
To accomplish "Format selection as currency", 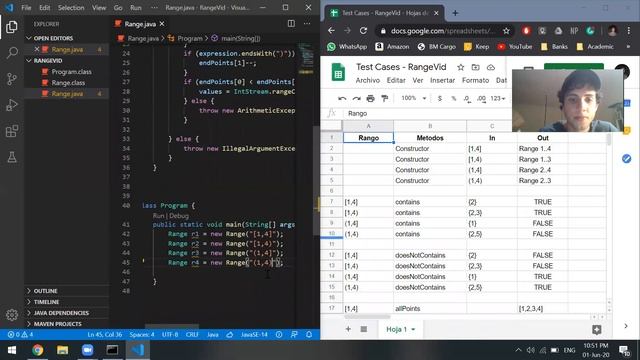I will [440, 98].
